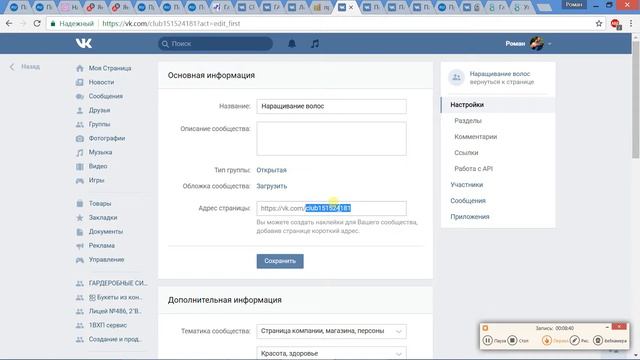Screen dimensions: 640x360
Task: Turn on webcam in recorder widget
Action: [x=598, y=340]
